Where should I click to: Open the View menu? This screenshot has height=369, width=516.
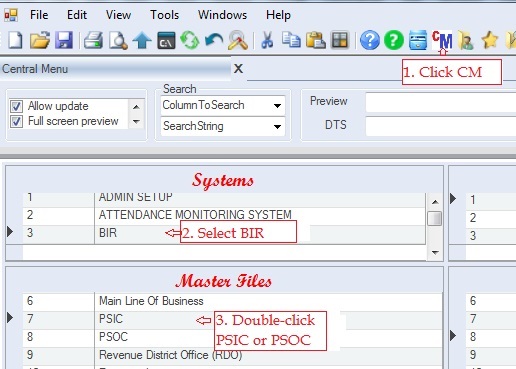coord(118,15)
